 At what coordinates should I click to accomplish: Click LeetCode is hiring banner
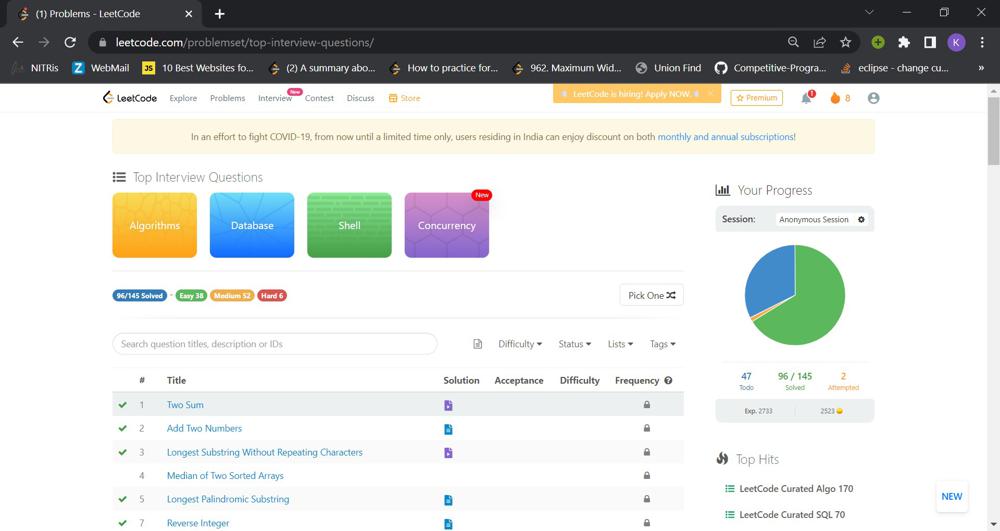[631, 94]
